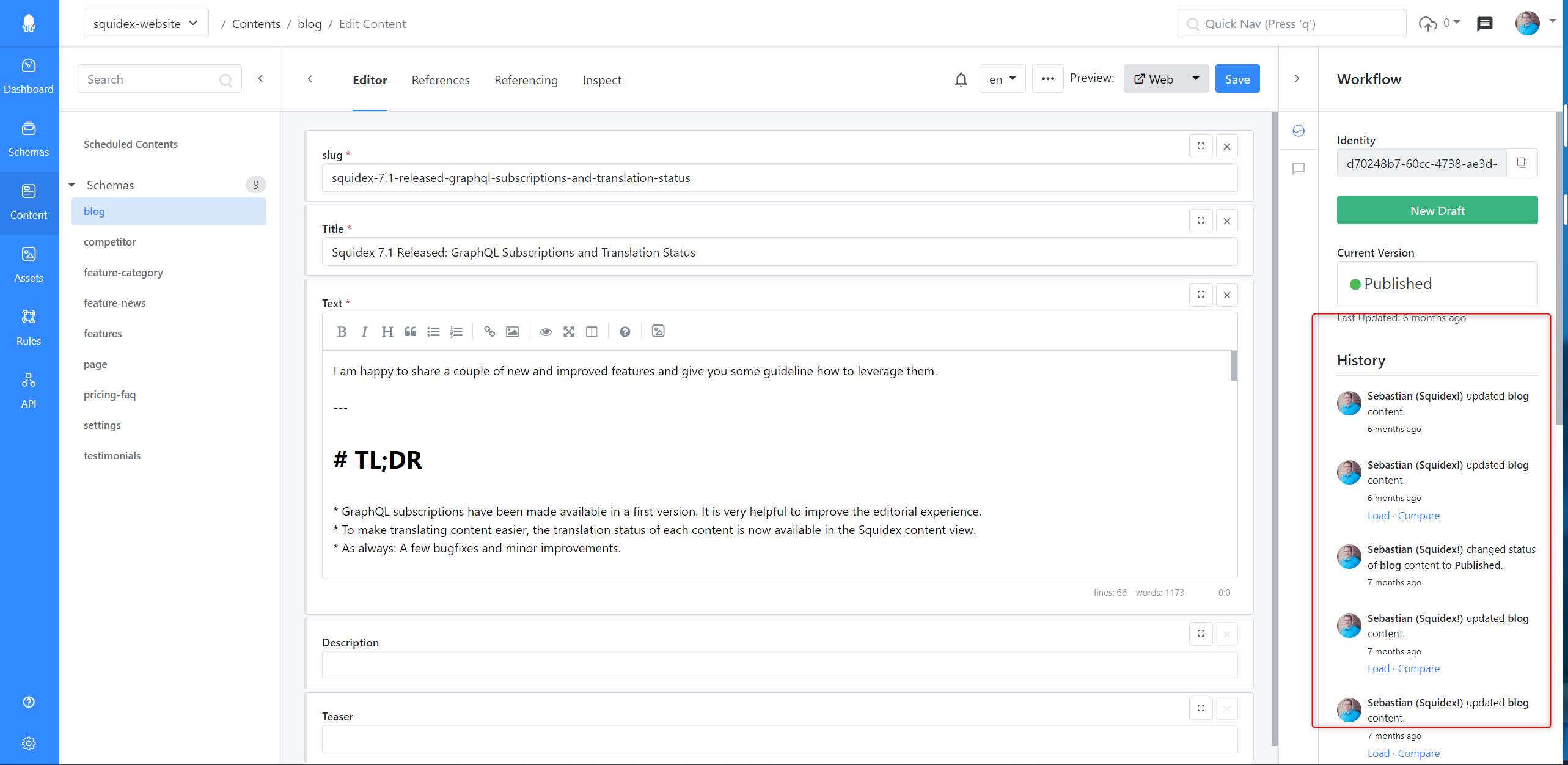Enter fullscreen mode for the Text editor

pyautogui.click(x=568, y=331)
